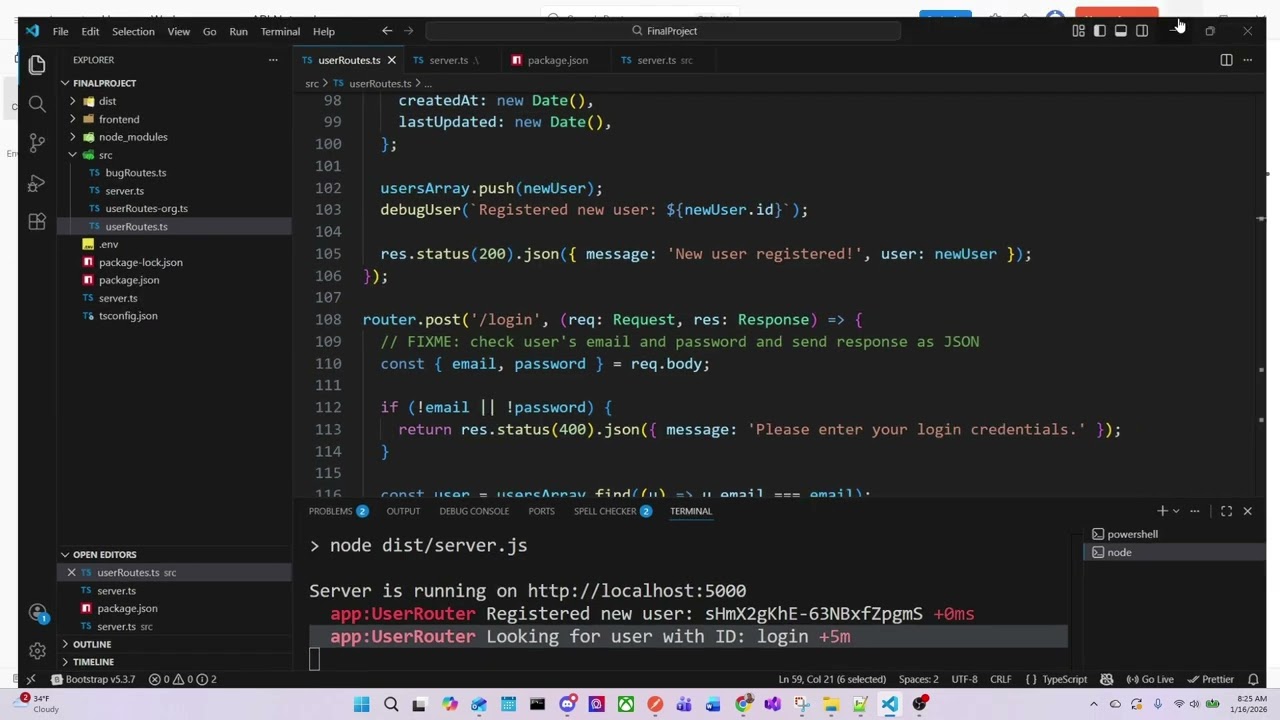The height and width of the screenshot is (720, 1280).
Task: Close the userRoutes.ts editor tab
Action: [391, 60]
